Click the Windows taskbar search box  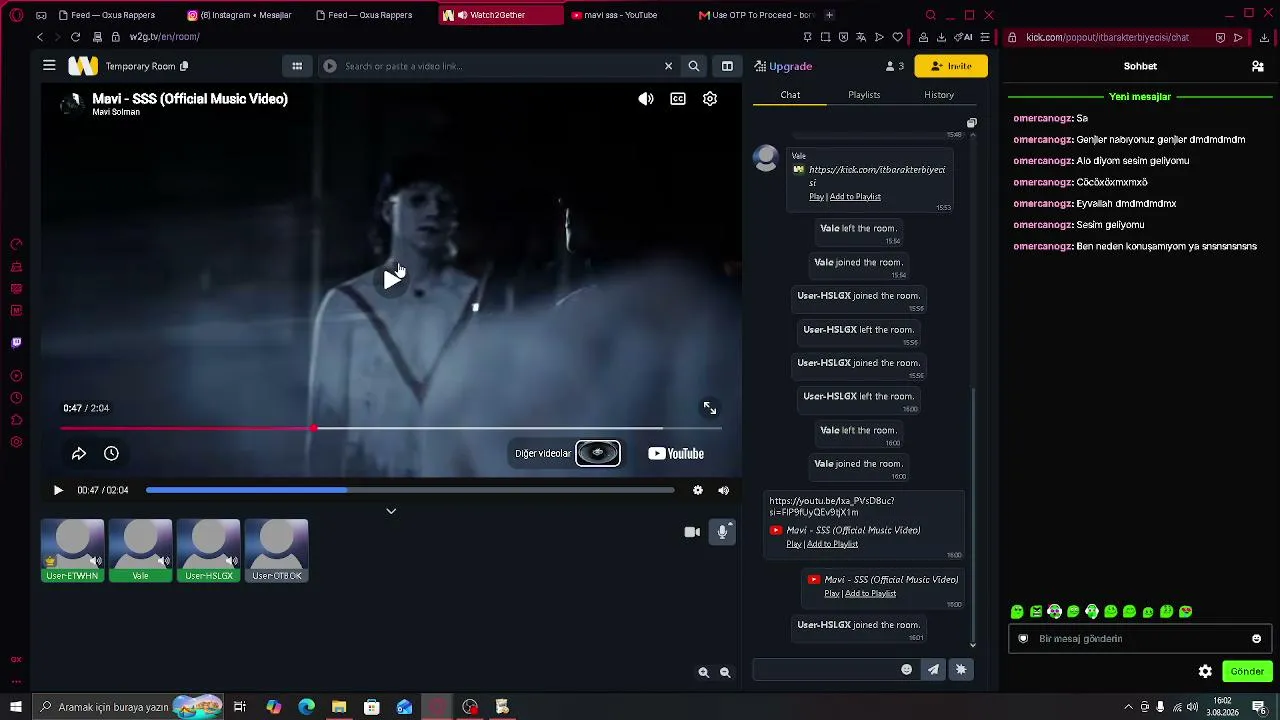pyautogui.click(x=128, y=707)
